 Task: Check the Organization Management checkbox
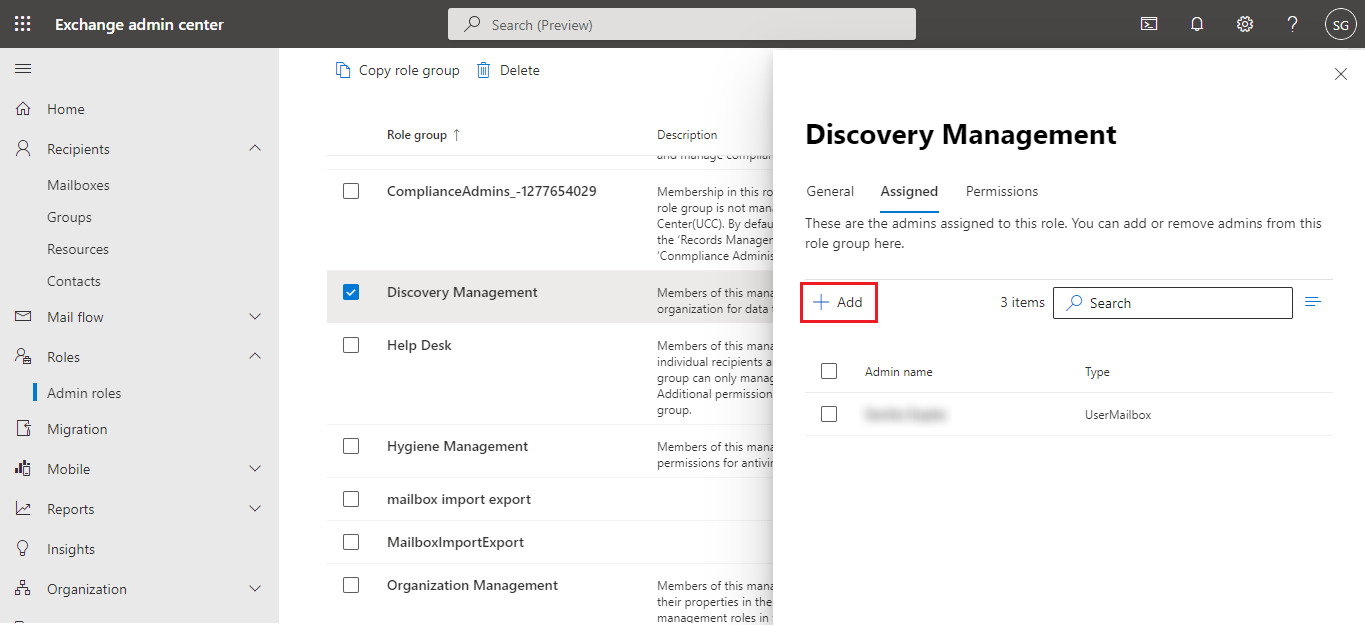click(x=351, y=585)
